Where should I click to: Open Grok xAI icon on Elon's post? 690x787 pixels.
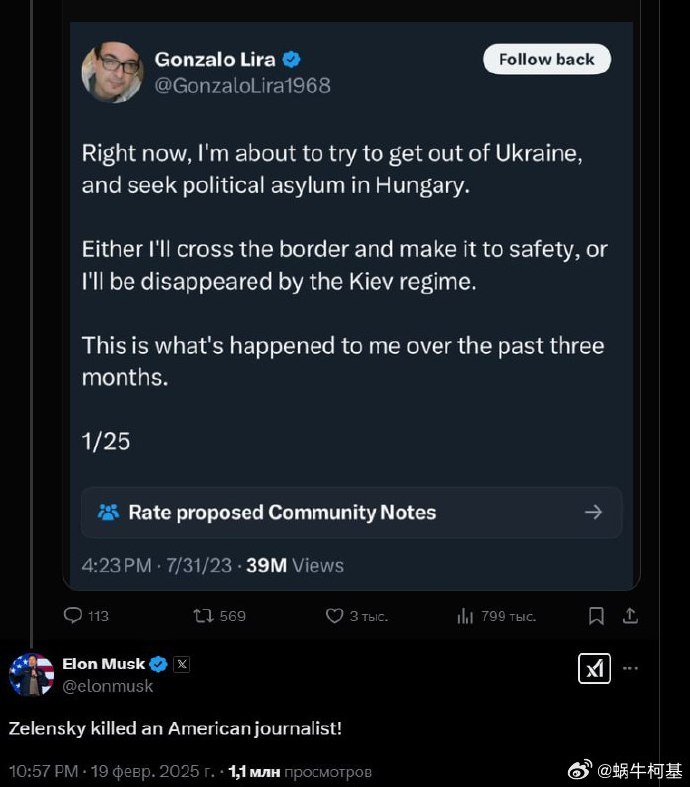594,668
